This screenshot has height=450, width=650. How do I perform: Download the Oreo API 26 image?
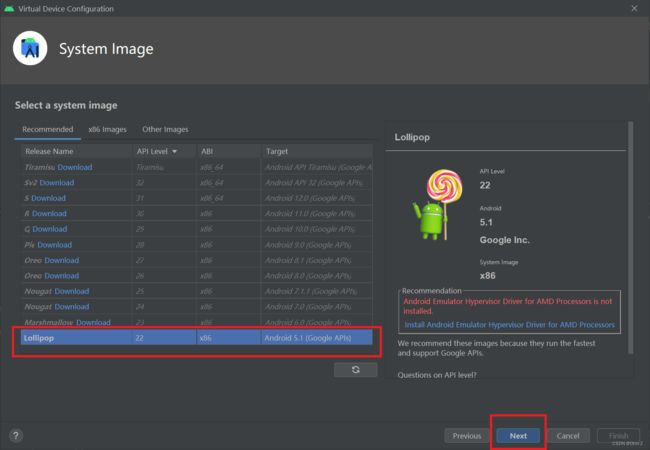point(62,276)
